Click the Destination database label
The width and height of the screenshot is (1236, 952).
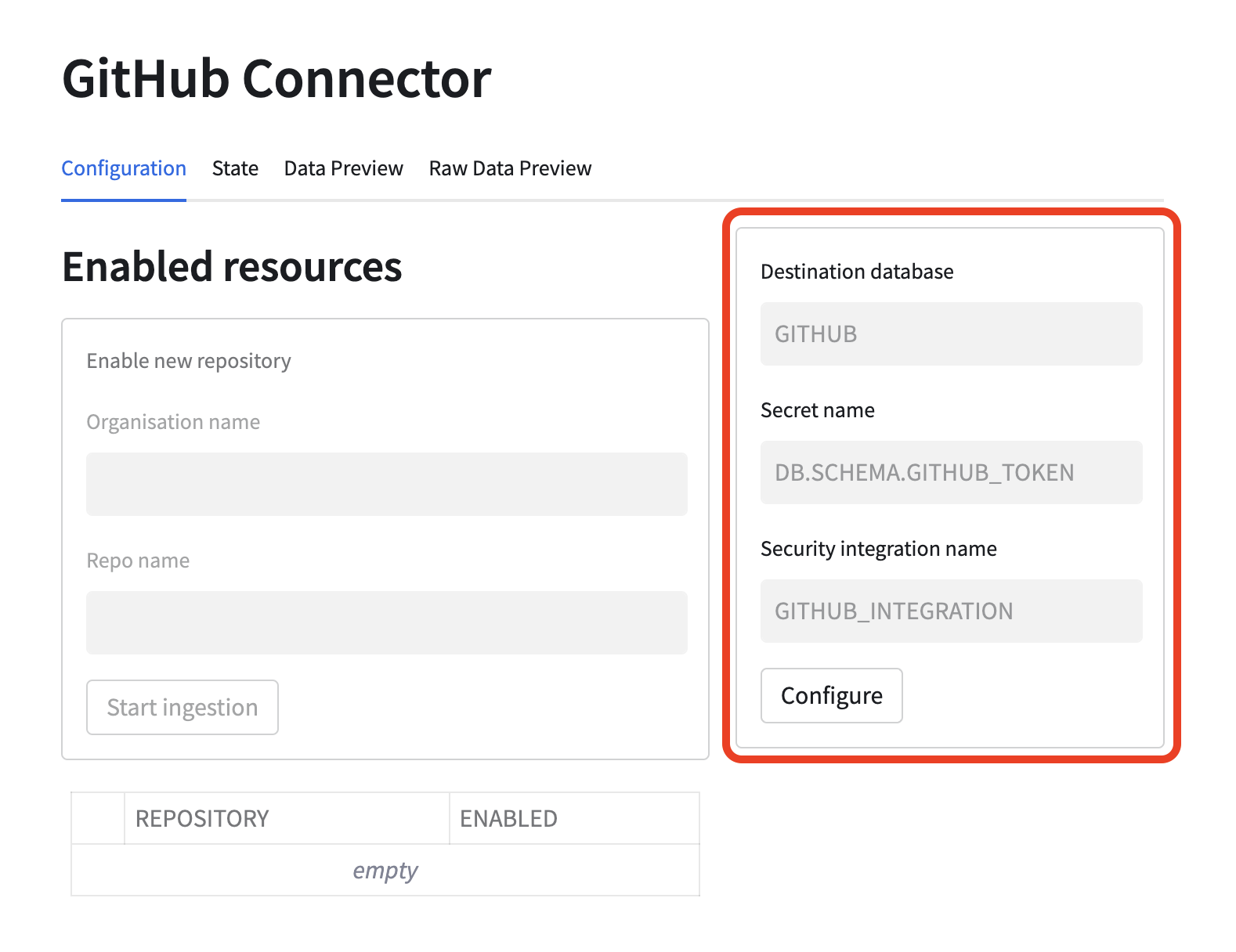857,272
